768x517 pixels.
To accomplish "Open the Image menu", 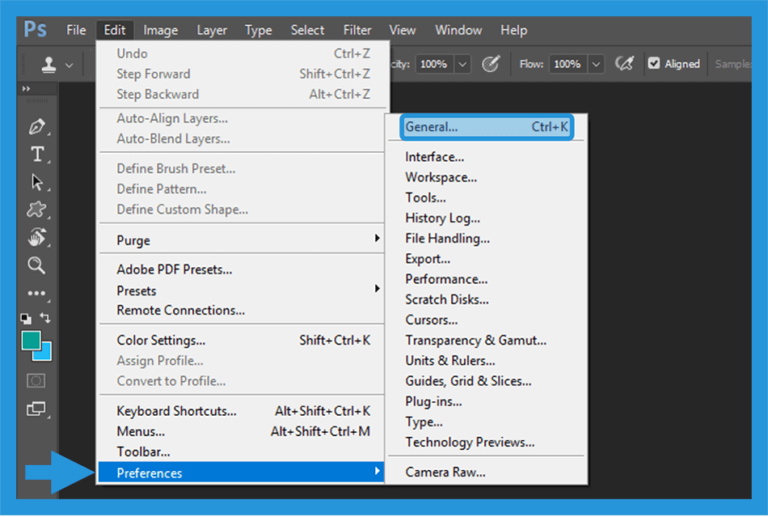I will [x=160, y=30].
